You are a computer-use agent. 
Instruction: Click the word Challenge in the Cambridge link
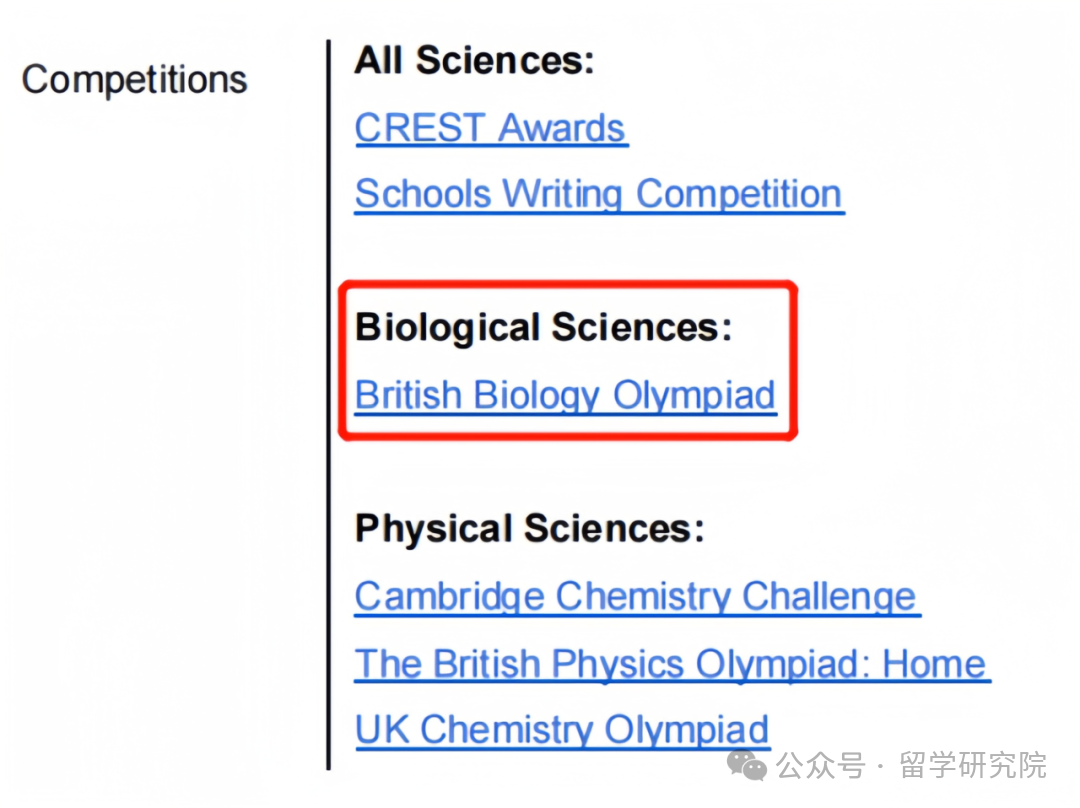[829, 597]
